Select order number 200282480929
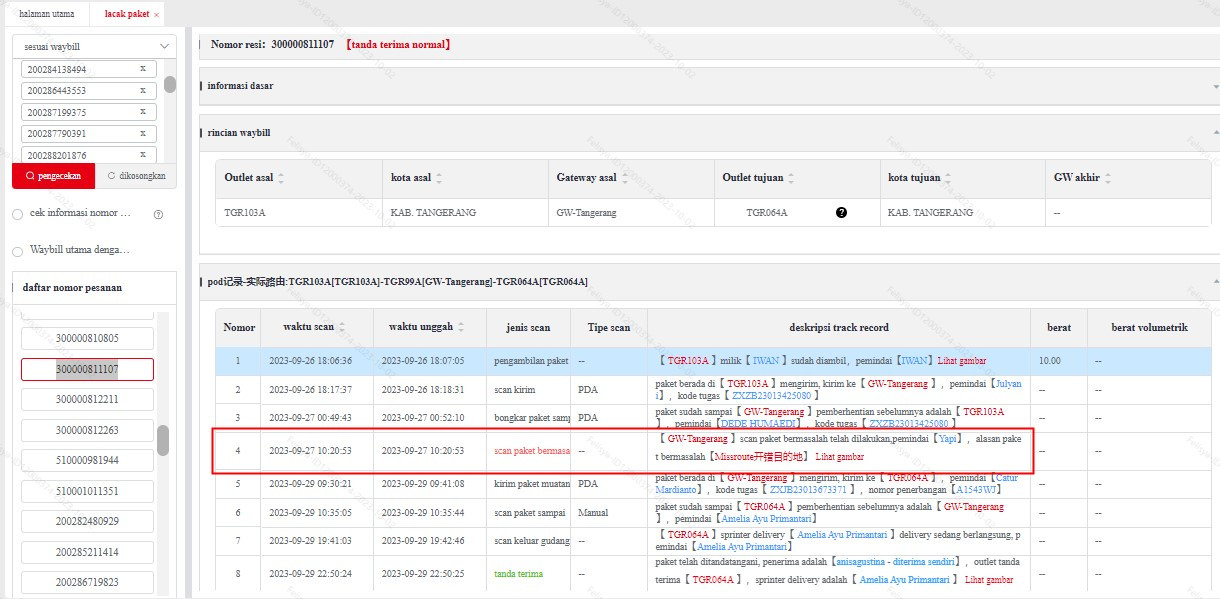Screen dimensions: 1220x599 point(87,521)
